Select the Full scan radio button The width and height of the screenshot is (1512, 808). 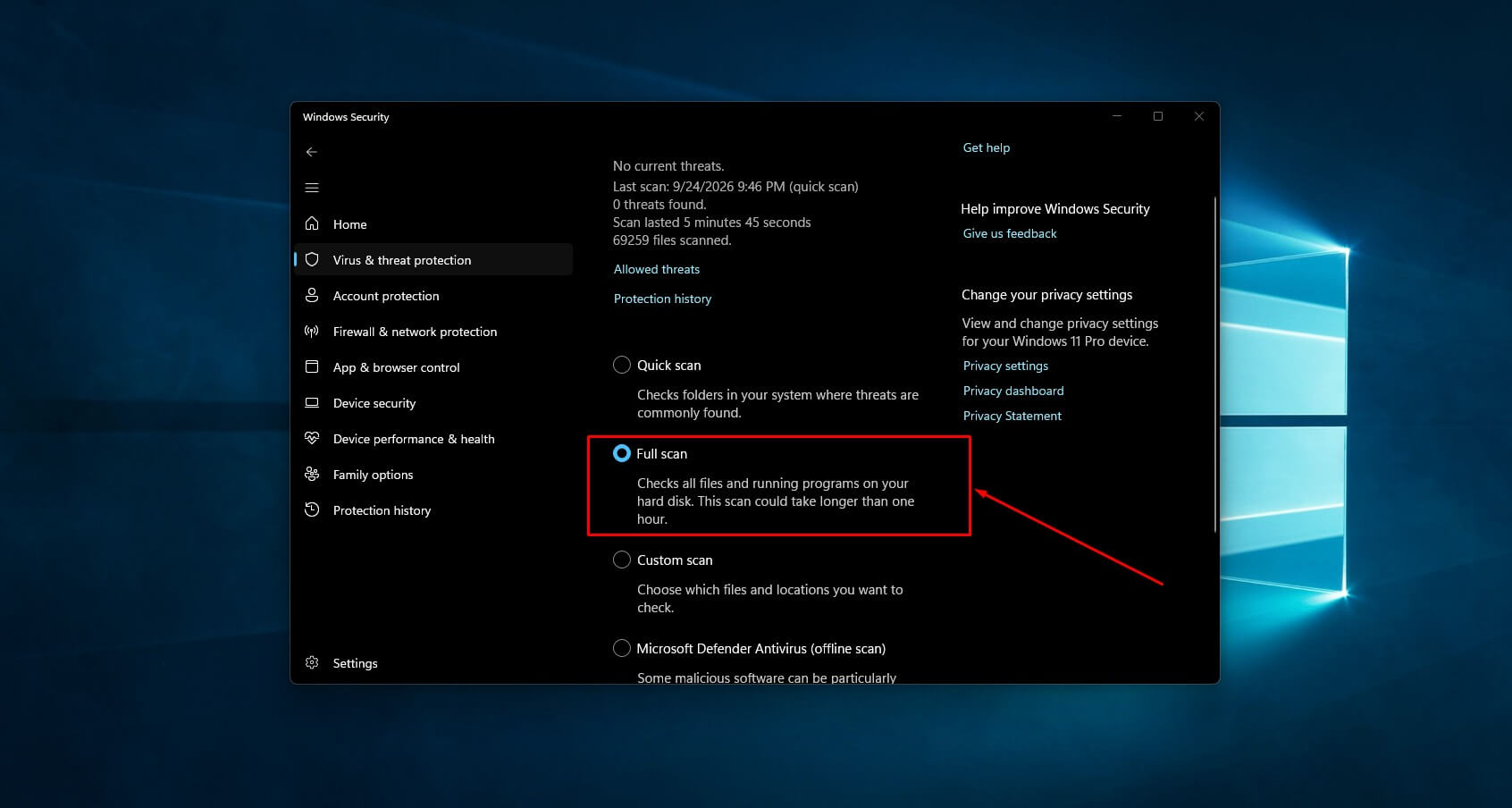(622, 453)
